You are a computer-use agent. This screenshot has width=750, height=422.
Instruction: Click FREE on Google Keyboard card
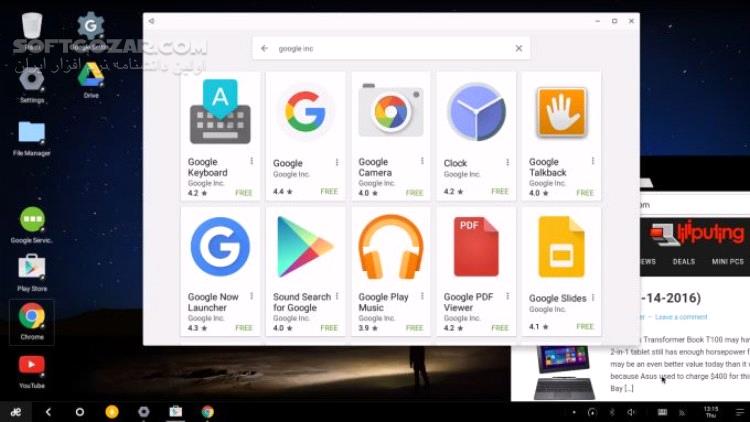coord(243,193)
